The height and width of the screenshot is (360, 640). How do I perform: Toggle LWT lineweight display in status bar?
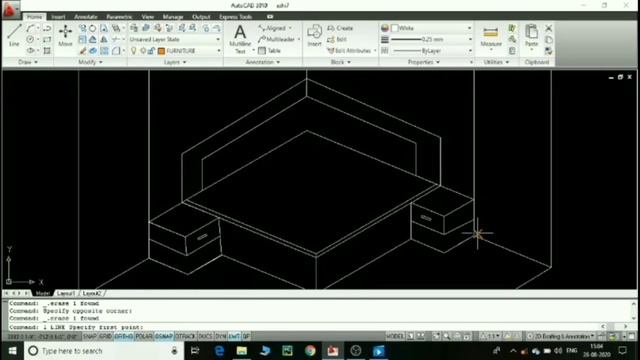234,336
